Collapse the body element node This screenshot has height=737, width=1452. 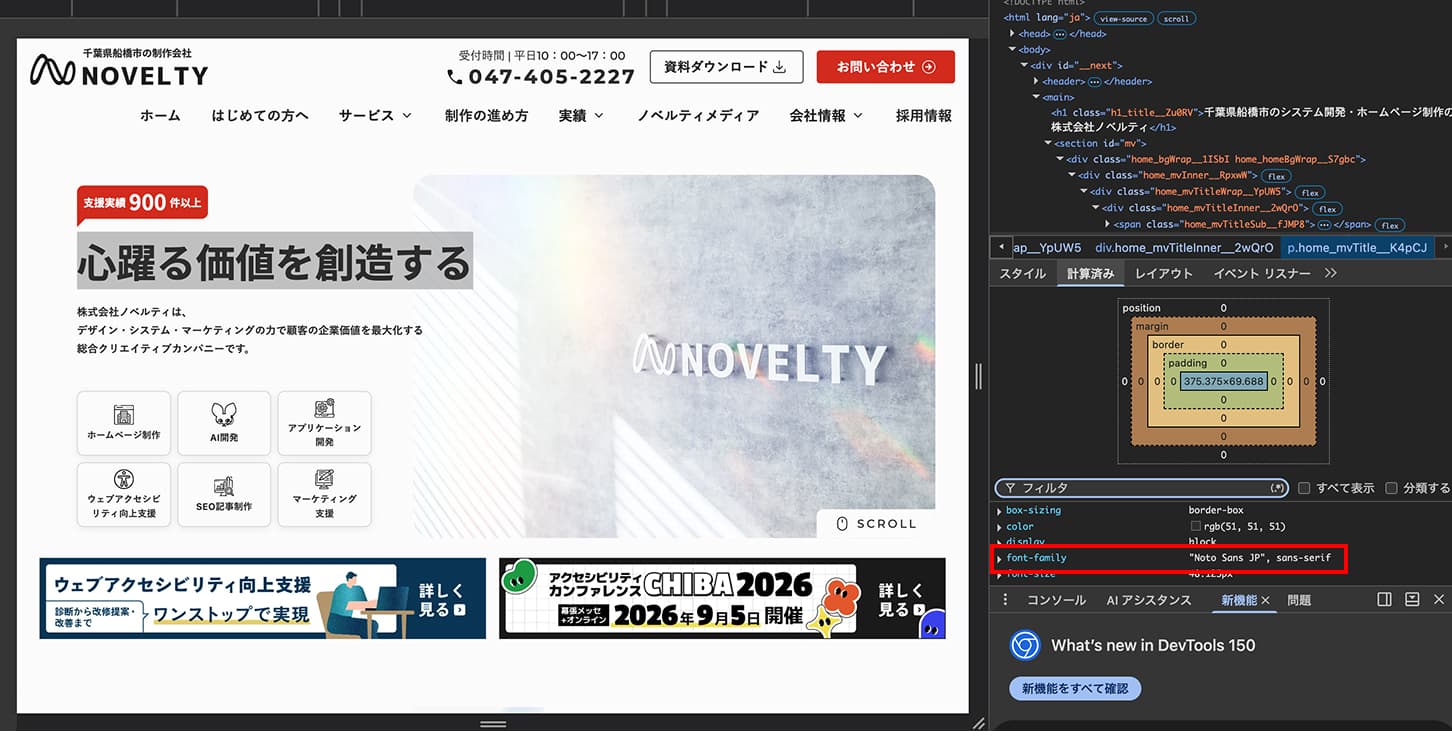1013,49
